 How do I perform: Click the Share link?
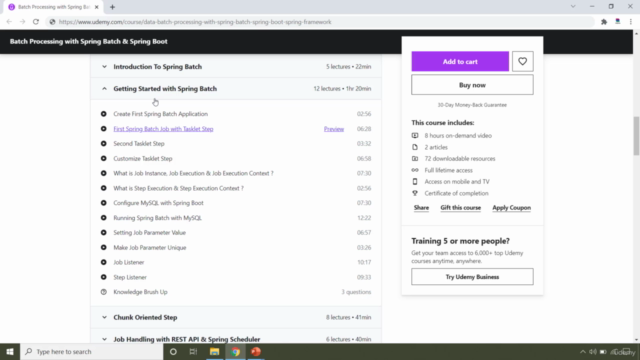[x=421, y=208]
